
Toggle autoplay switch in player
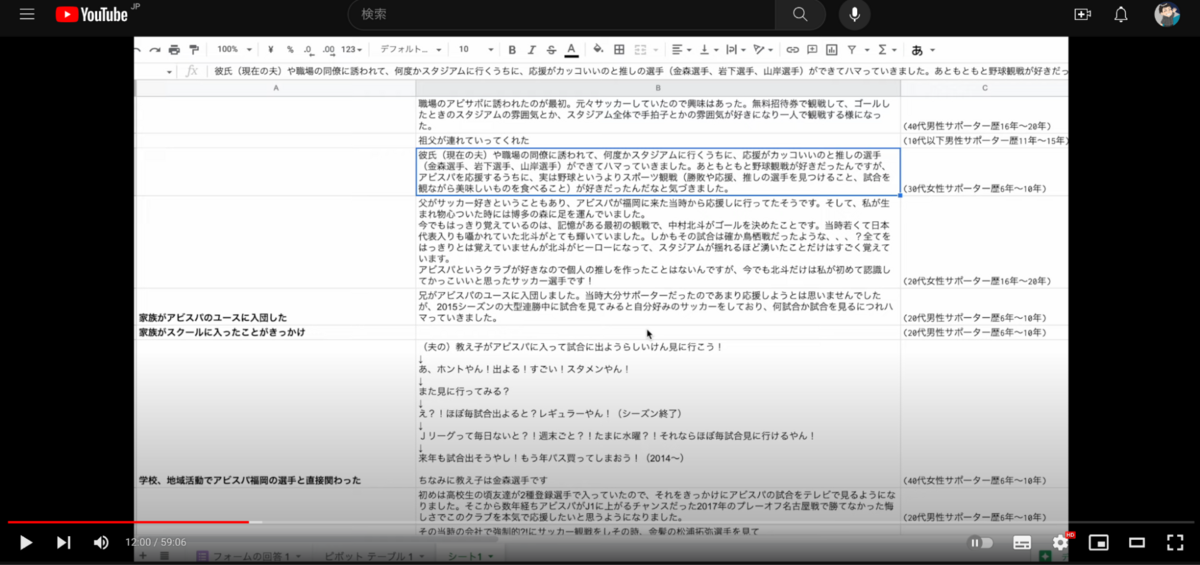(x=981, y=542)
